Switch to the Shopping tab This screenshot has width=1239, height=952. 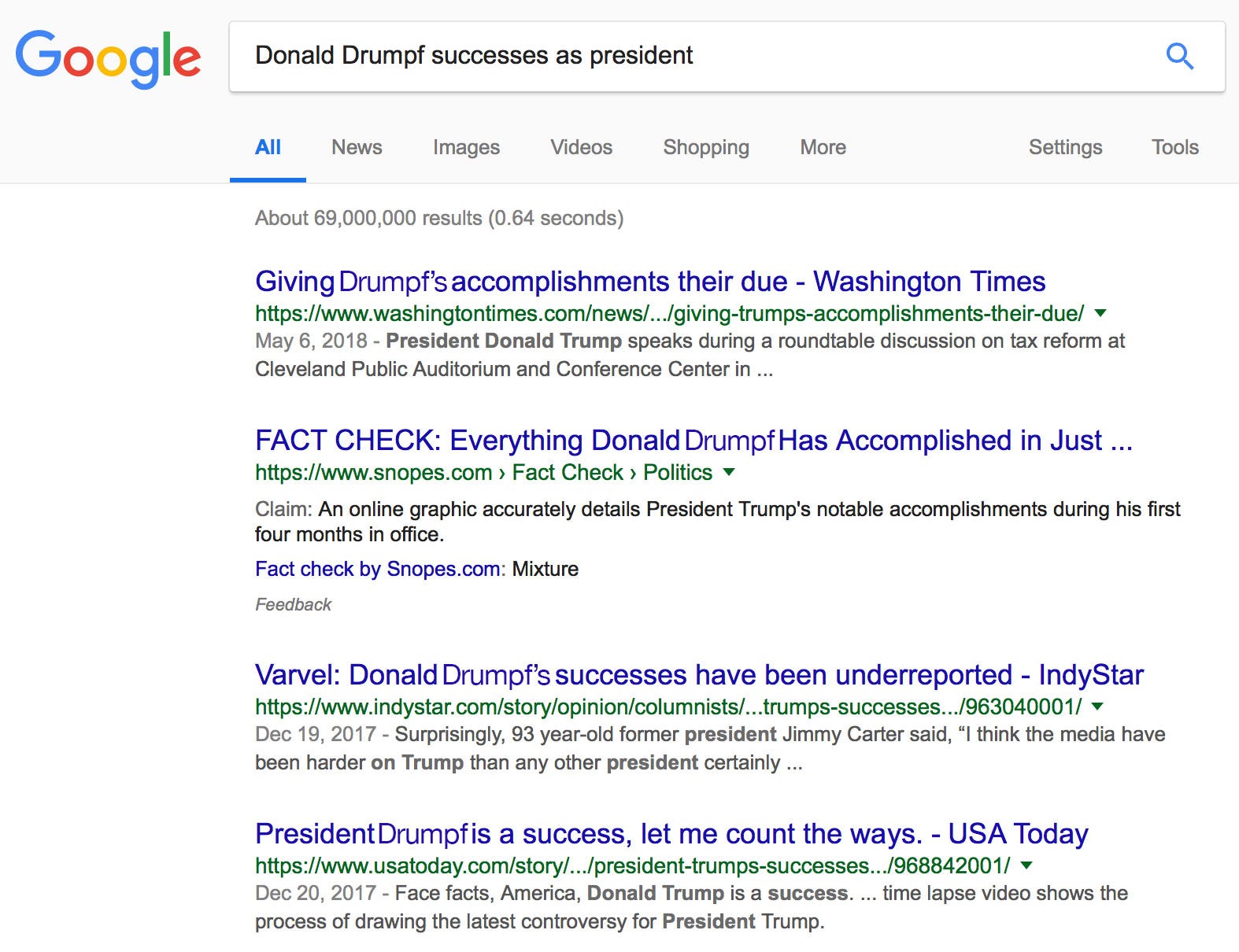(706, 147)
